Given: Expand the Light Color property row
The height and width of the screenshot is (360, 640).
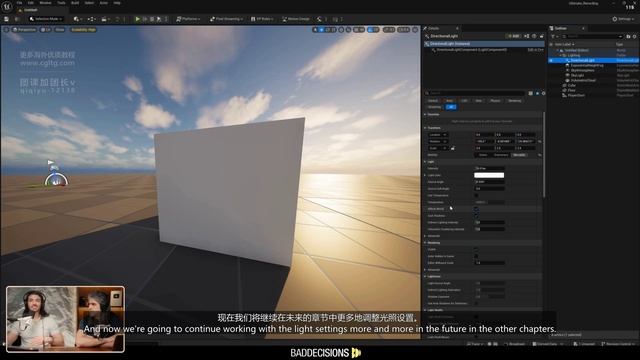Looking at the screenshot, I should [x=425, y=175].
